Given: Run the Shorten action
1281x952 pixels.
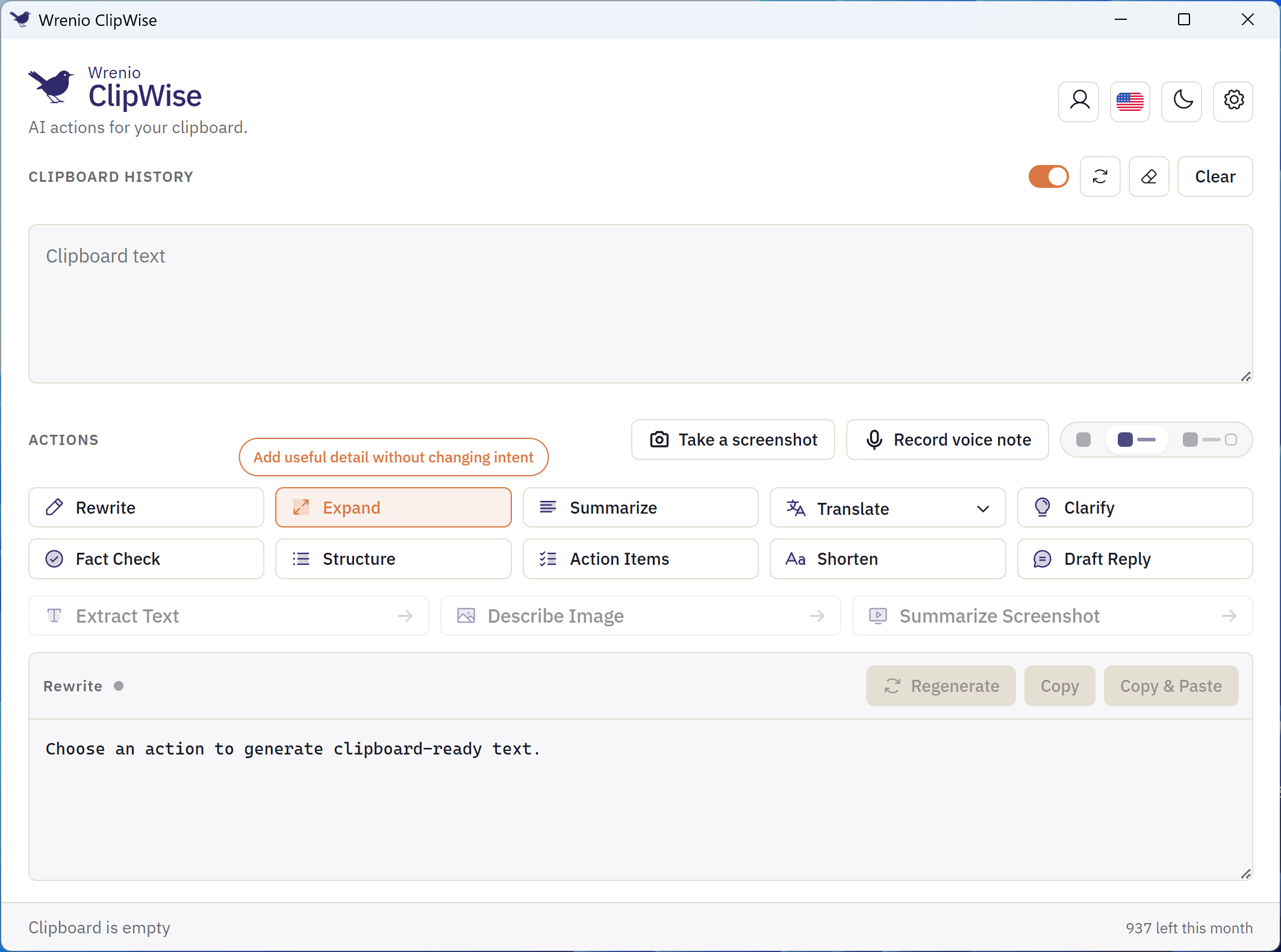Looking at the screenshot, I should [x=888, y=559].
